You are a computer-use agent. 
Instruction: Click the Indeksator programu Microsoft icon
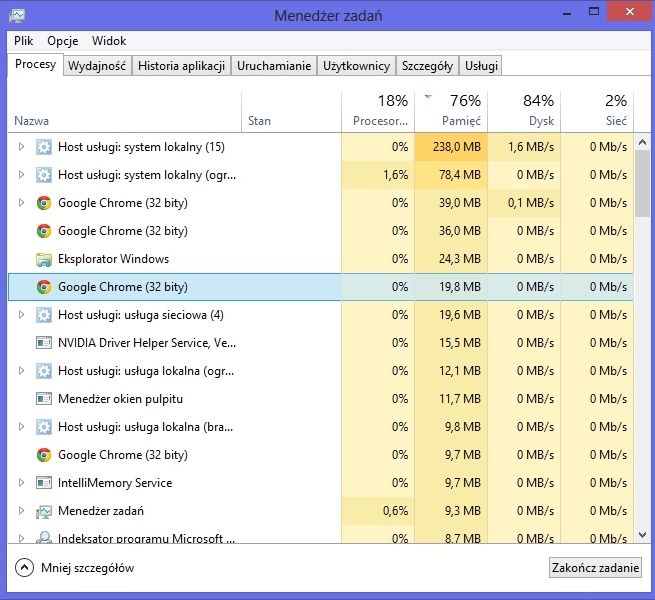(44, 537)
